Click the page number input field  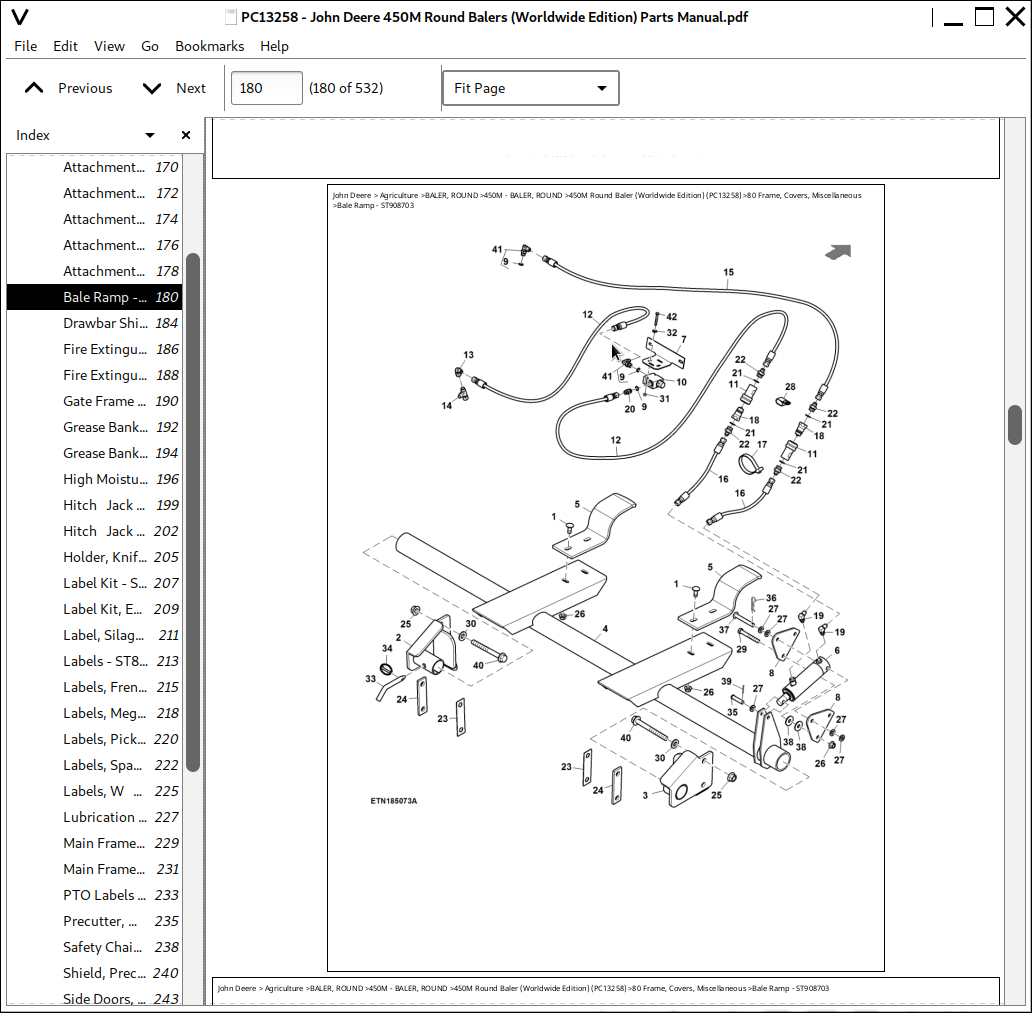coord(266,88)
